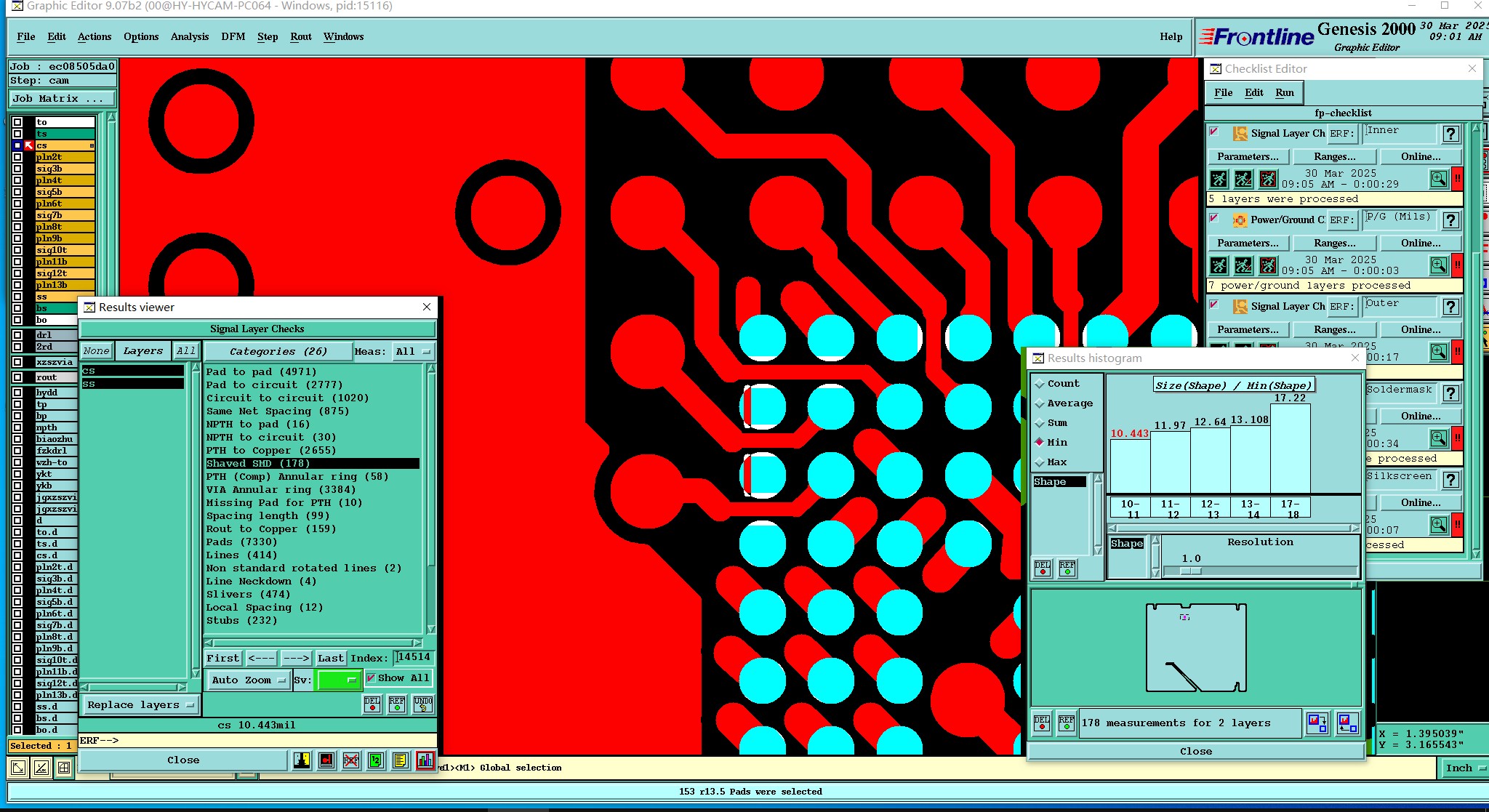
Task: Toggle checkbox next to sig3b layer
Action: [17, 169]
